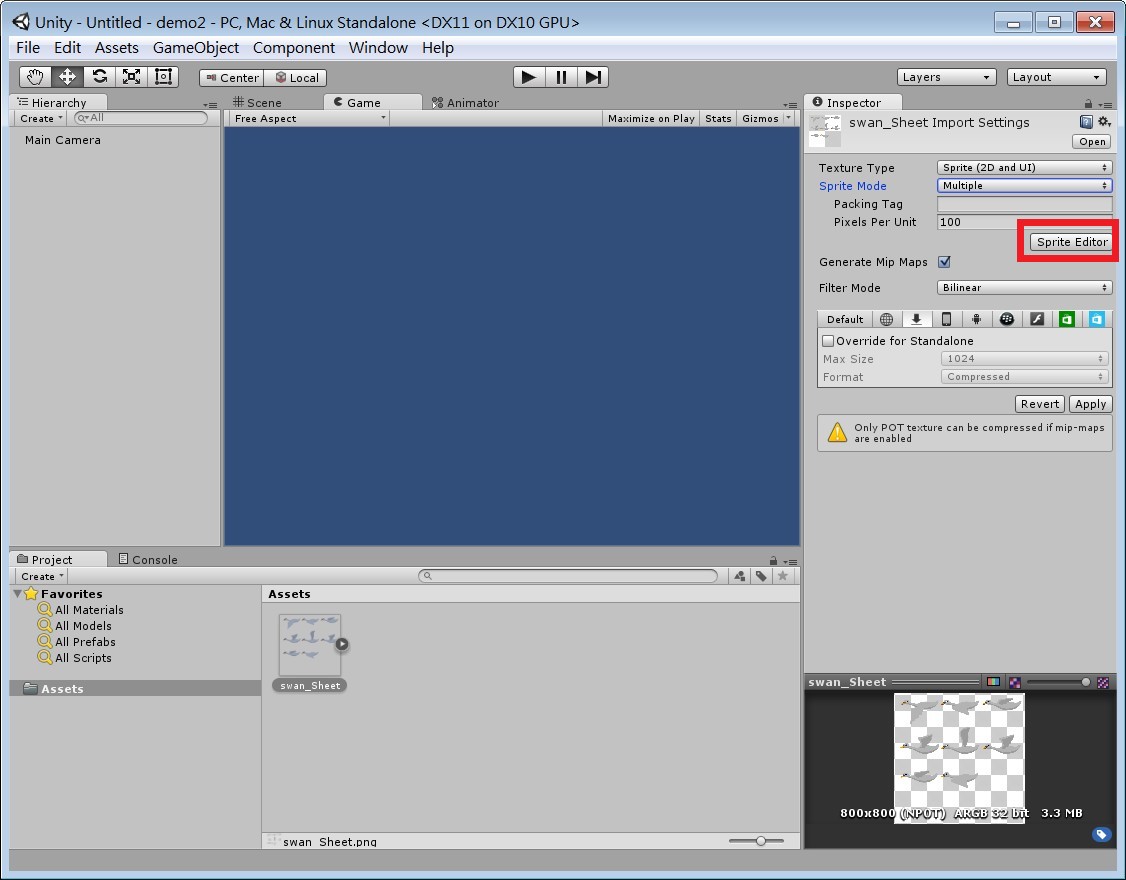The width and height of the screenshot is (1126, 880).
Task: Collapse the Favorites tree arrow
Action: (x=17, y=593)
